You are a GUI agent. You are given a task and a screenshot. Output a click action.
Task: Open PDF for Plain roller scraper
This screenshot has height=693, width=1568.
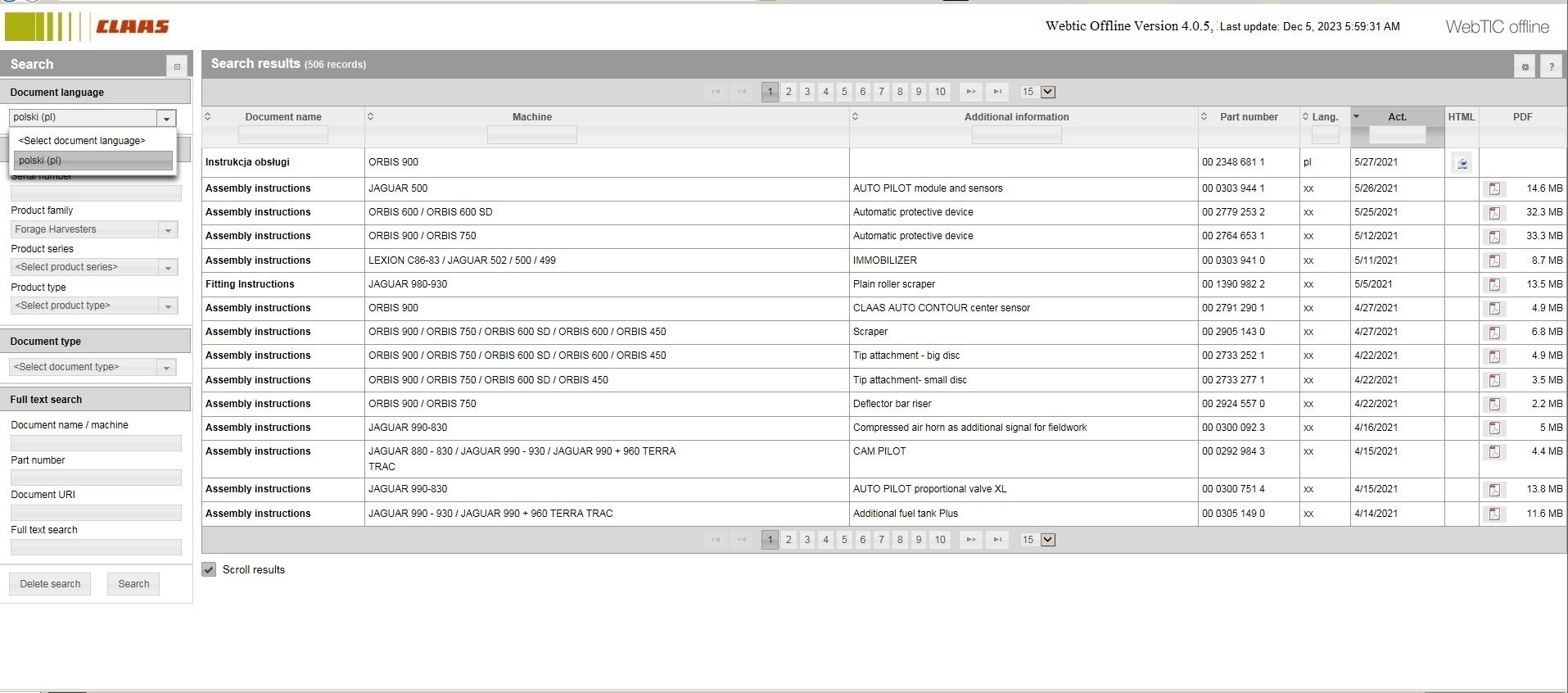click(1494, 285)
